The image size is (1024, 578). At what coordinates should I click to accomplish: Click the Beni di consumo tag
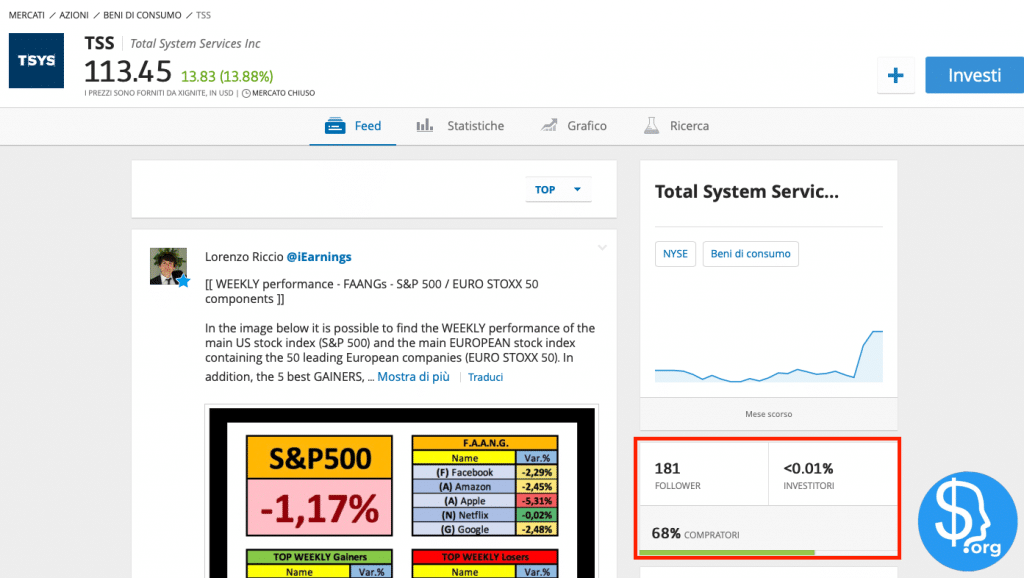coord(750,254)
